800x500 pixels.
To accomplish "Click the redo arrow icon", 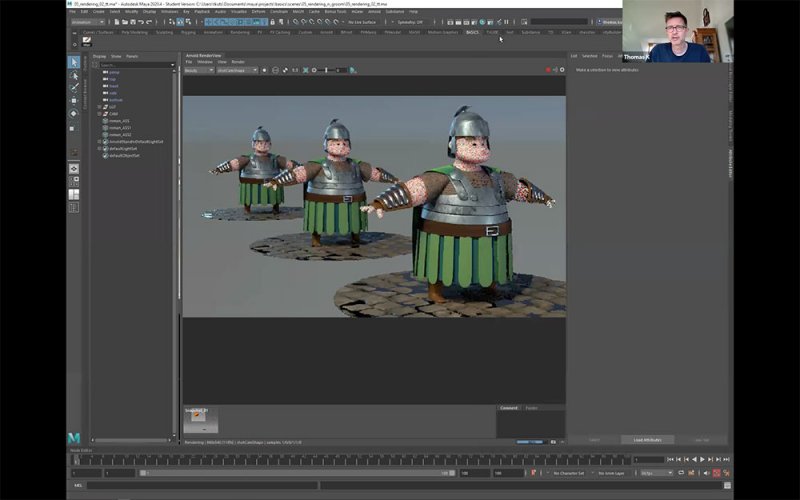I will 149,22.
